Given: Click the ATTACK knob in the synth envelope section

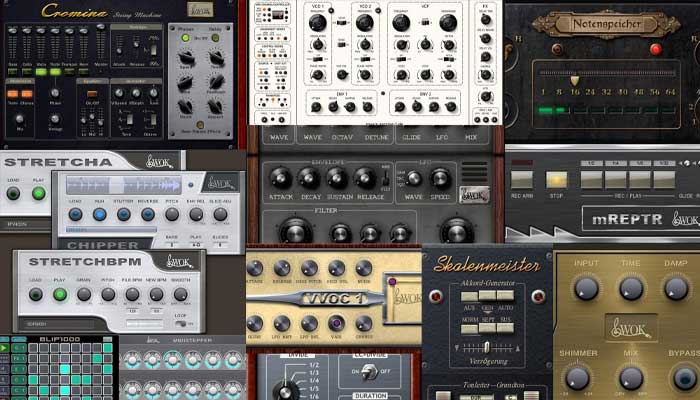Looking at the screenshot, I should tap(281, 179).
